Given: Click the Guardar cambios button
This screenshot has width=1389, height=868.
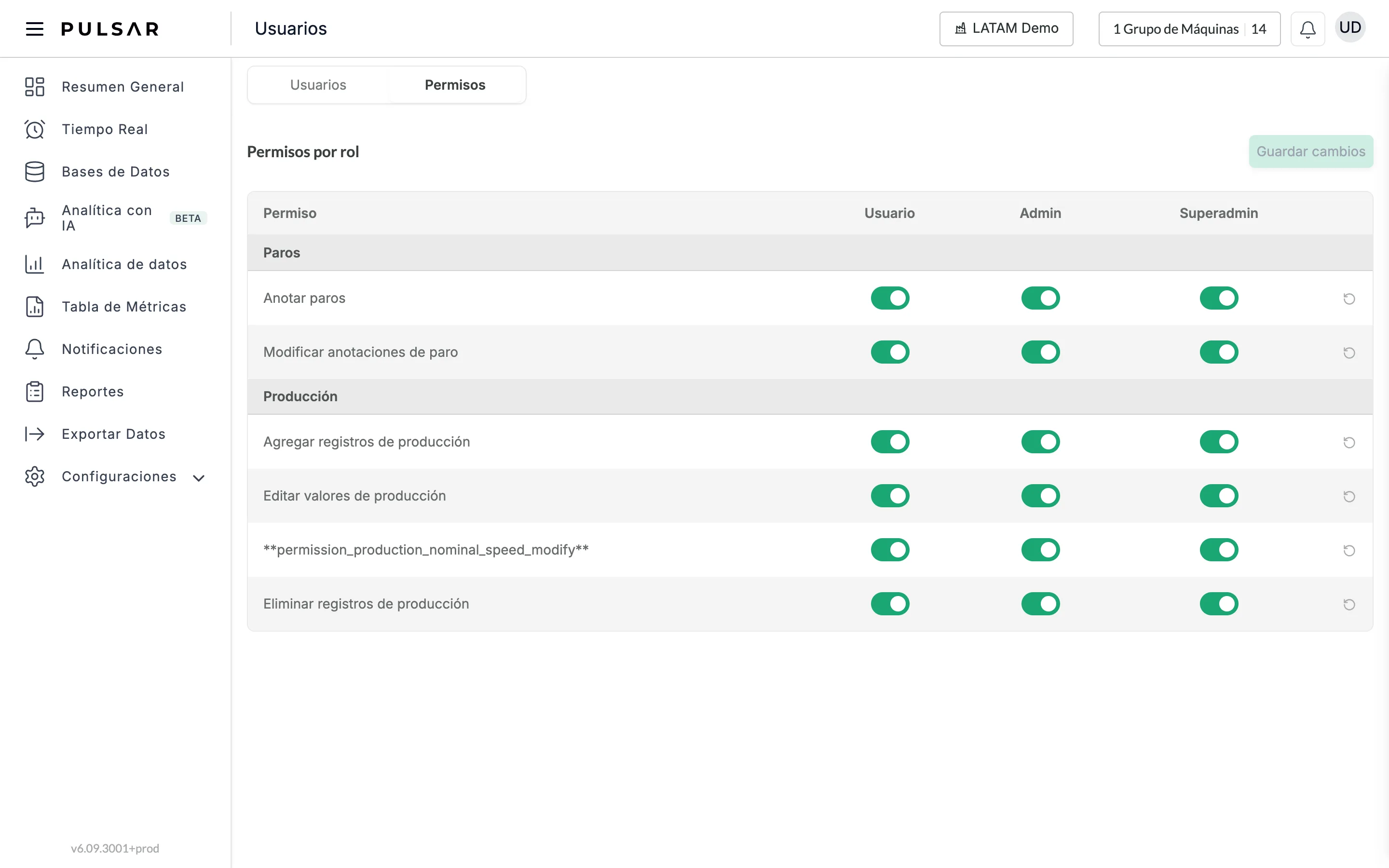Looking at the screenshot, I should click(1311, 151).
